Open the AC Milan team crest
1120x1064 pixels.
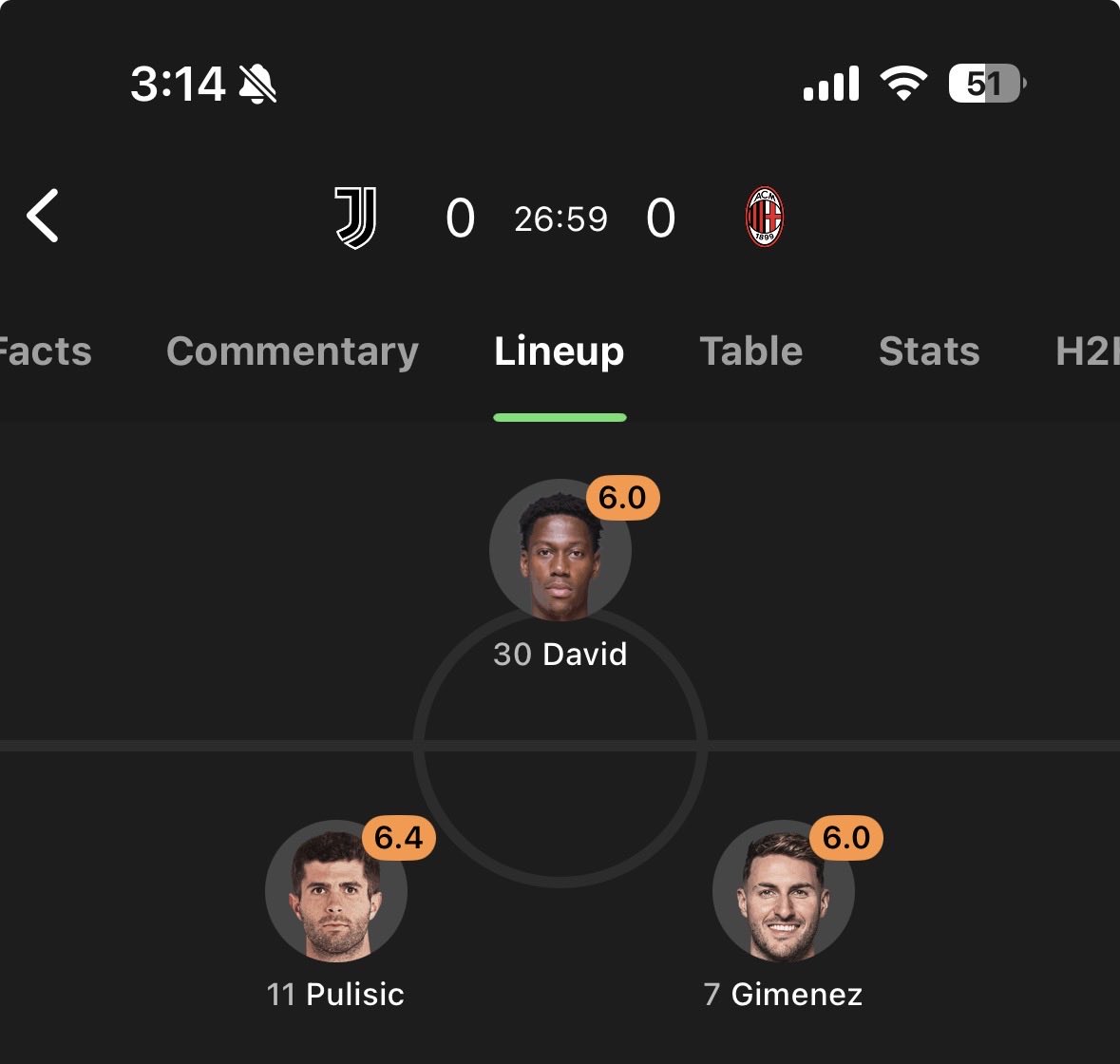(765, 218)
